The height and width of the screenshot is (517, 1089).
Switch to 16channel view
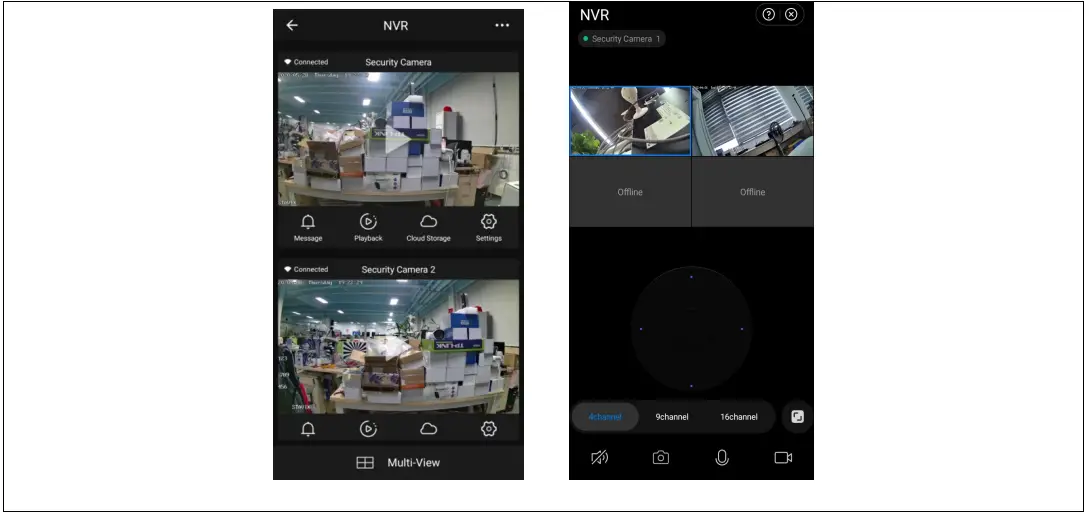tap(738, 417)
